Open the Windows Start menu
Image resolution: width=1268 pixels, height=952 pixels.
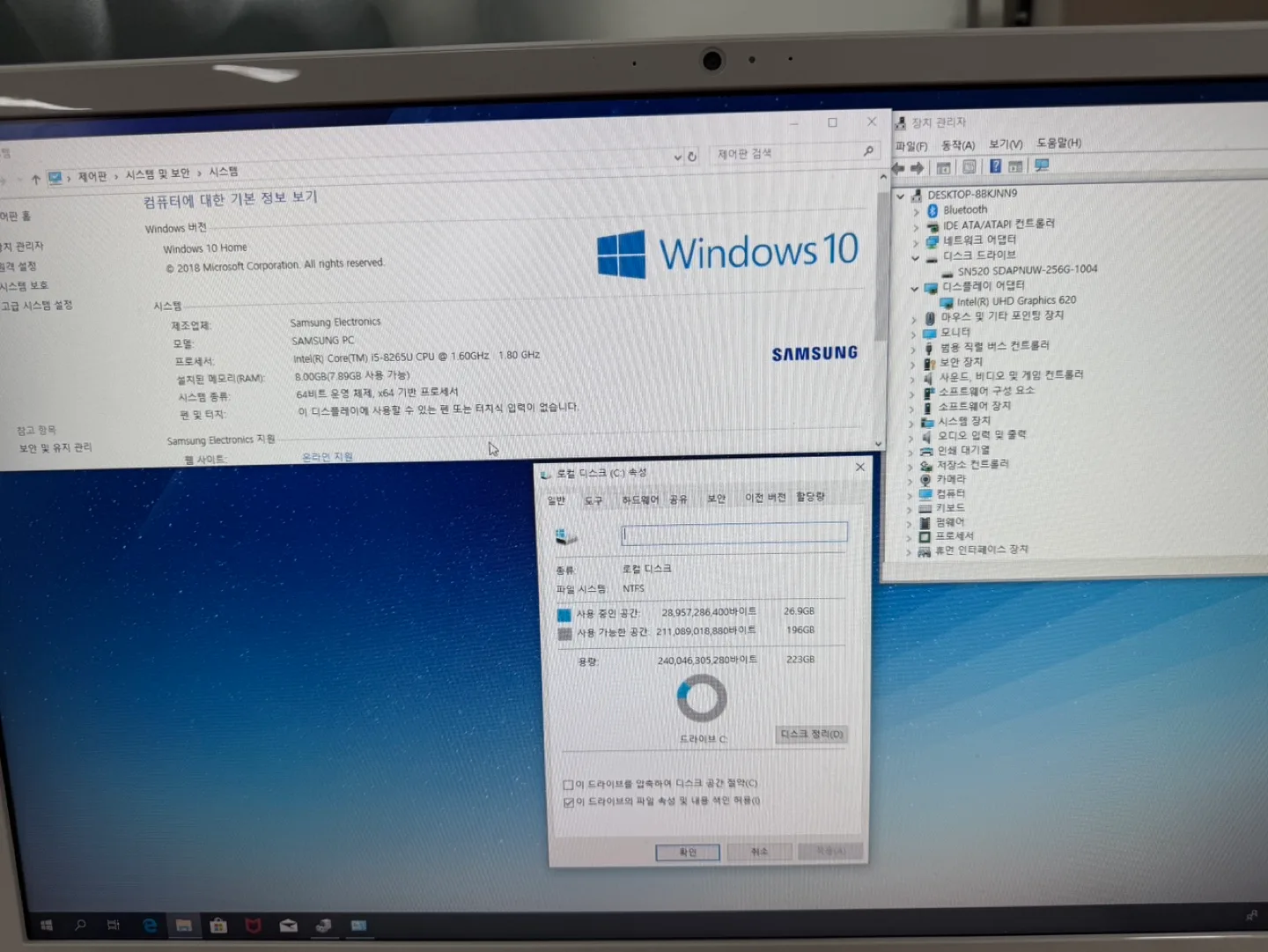[x=47, y=925]
